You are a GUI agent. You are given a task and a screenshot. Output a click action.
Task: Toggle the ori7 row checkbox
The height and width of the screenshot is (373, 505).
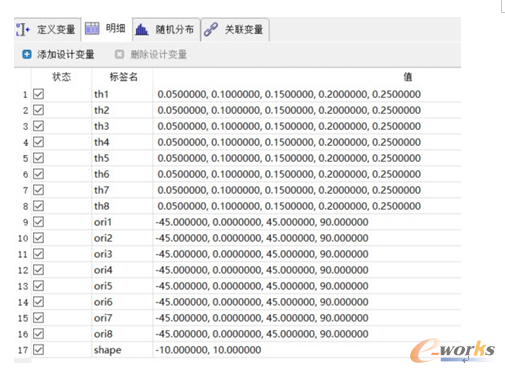click(38, 318)
